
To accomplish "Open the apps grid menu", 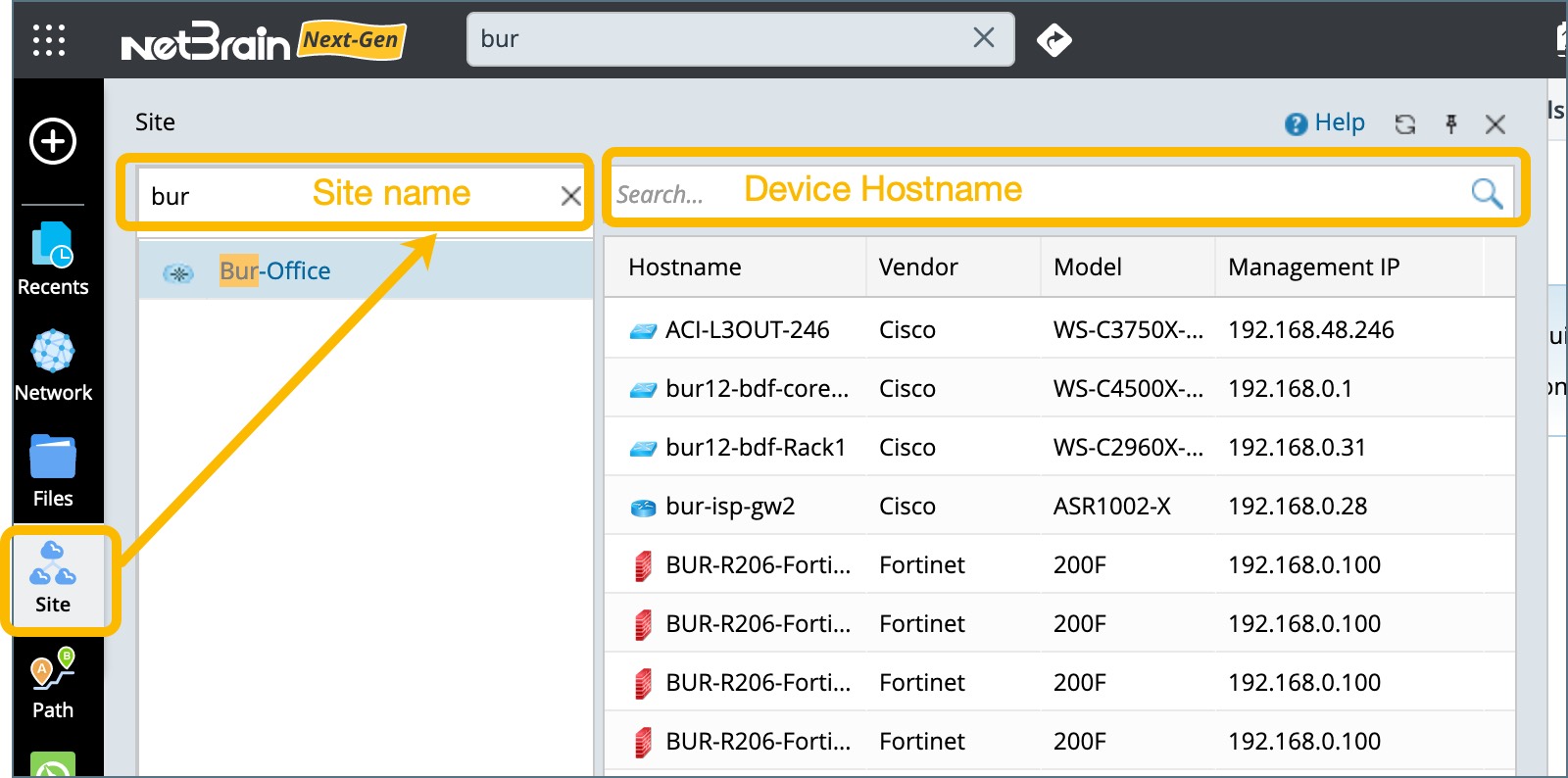I will coord(49,40).
